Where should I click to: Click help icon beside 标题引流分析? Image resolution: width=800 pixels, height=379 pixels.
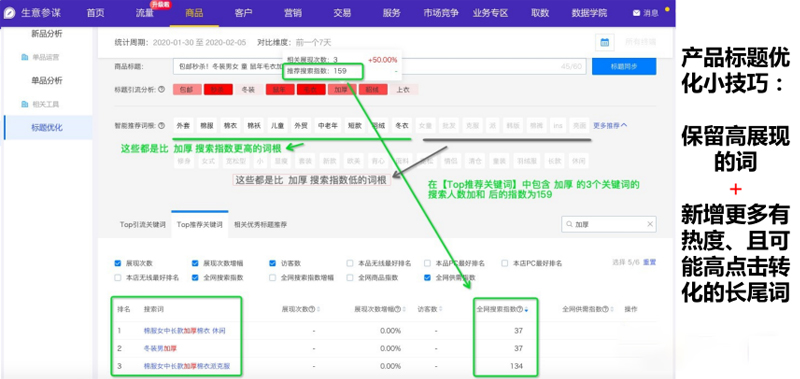162,89
